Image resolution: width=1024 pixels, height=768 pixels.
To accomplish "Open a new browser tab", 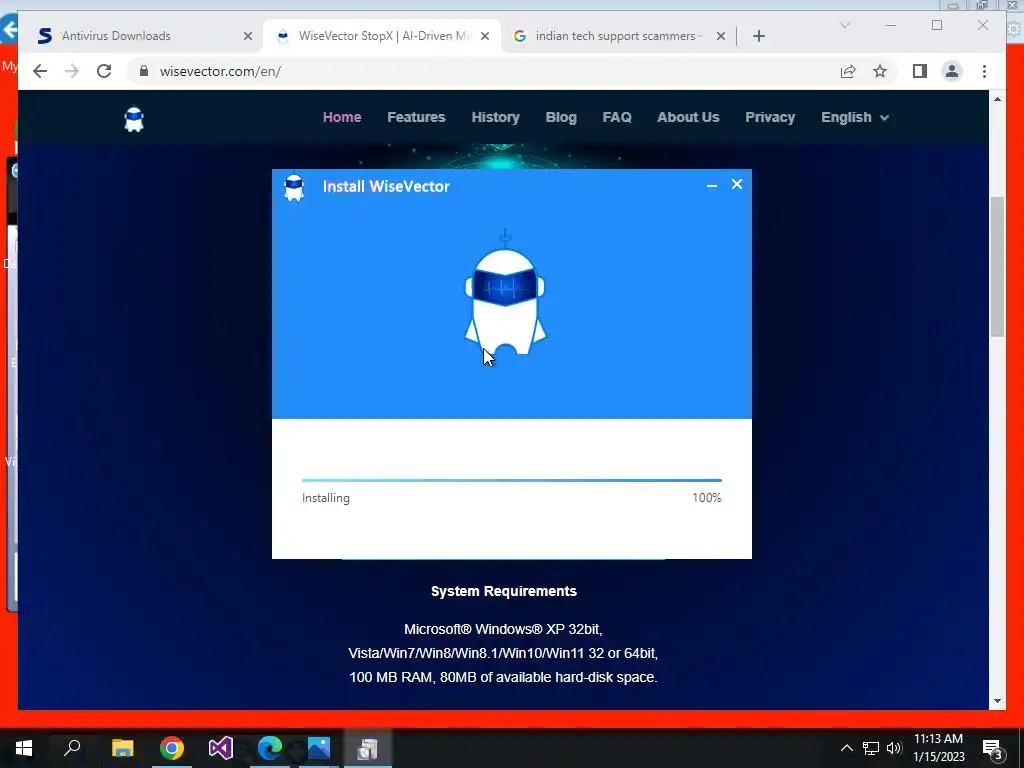I will point(758,36).
